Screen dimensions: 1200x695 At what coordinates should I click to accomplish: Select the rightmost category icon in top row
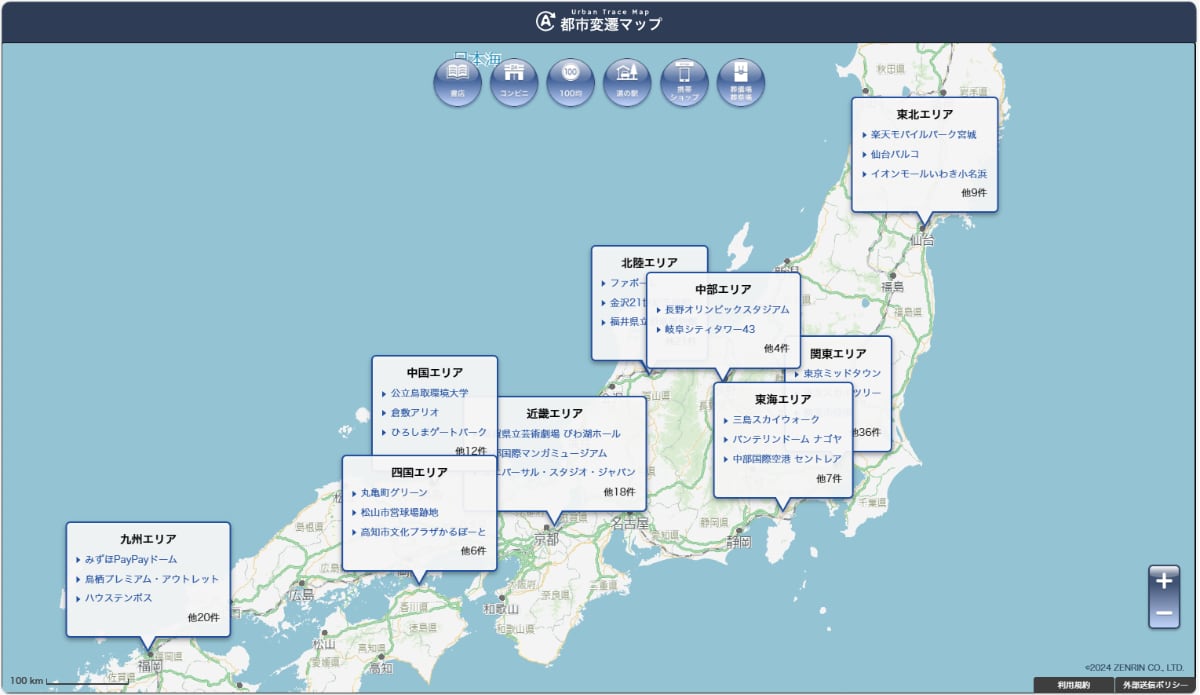pyautogui.click(x=741, y=81)
